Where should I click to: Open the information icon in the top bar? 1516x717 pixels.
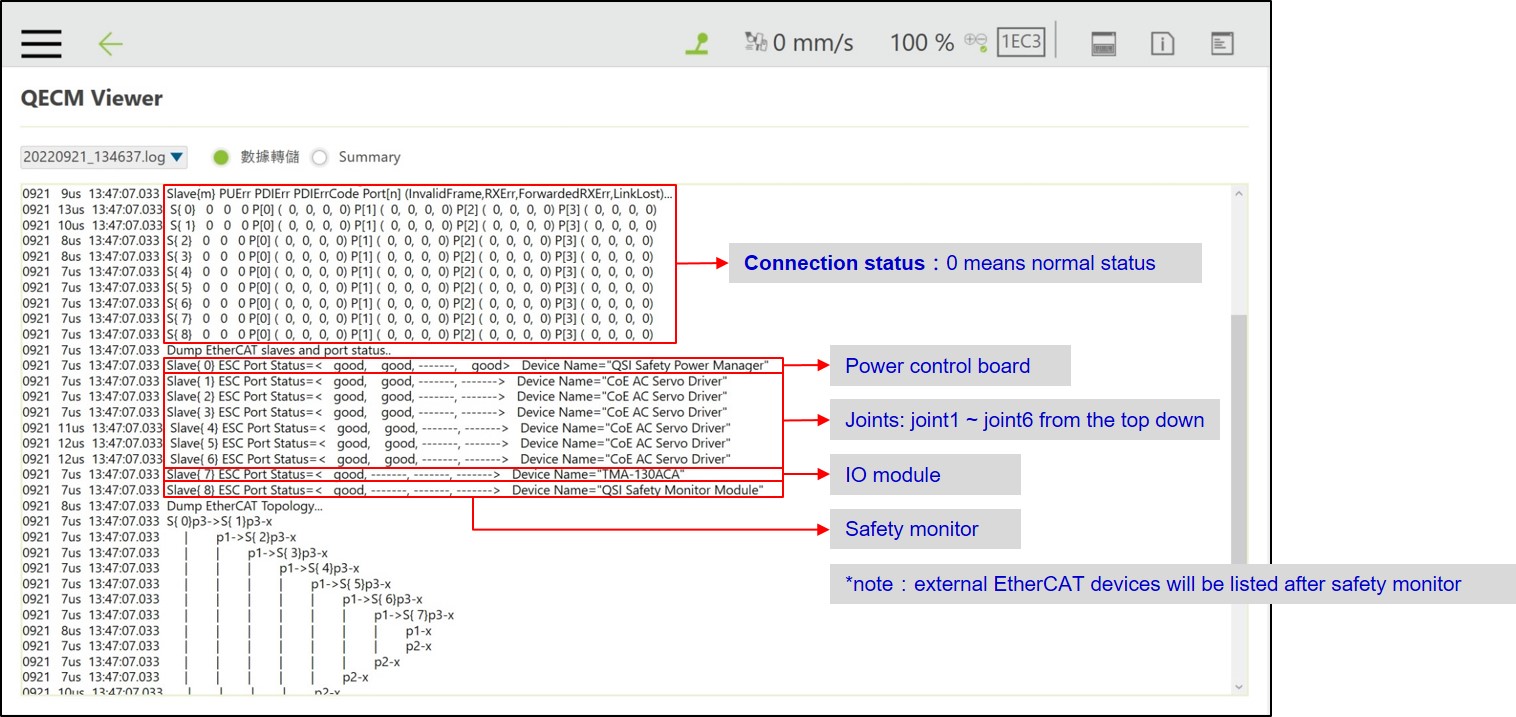pos(1162,44)
